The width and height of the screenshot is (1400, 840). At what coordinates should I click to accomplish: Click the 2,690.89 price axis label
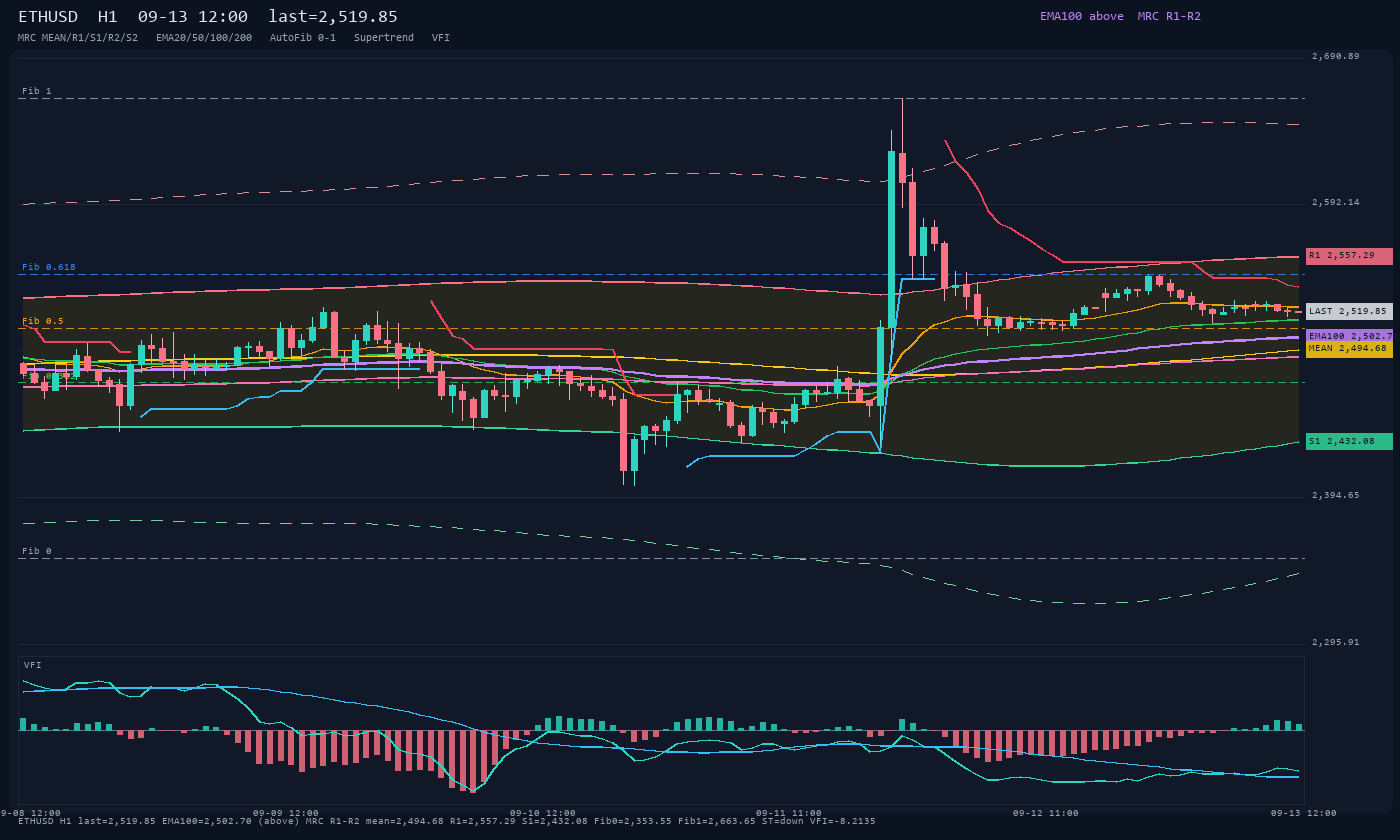pyautogui.click(x=1336, y=56)
